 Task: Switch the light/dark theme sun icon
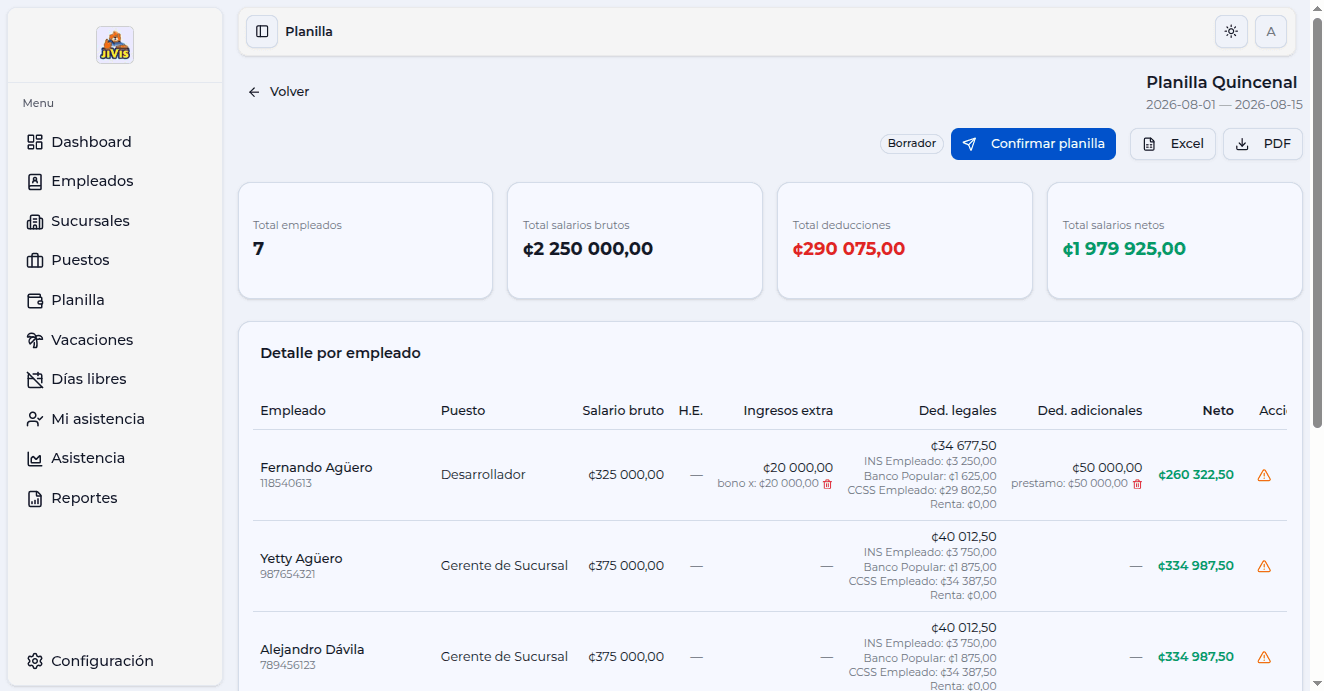click(1231, 32)
